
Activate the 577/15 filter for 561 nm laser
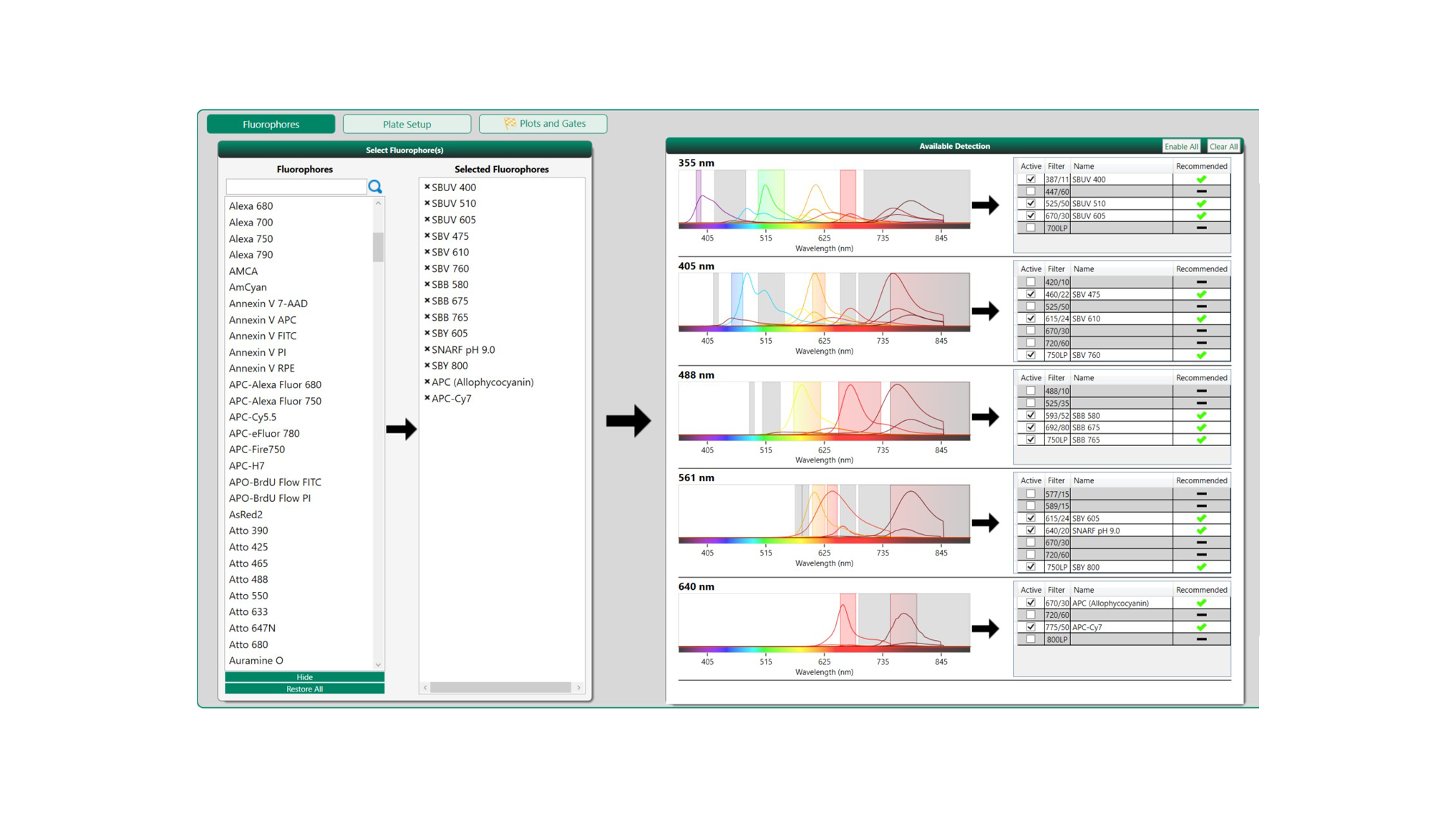[1030, 493]
